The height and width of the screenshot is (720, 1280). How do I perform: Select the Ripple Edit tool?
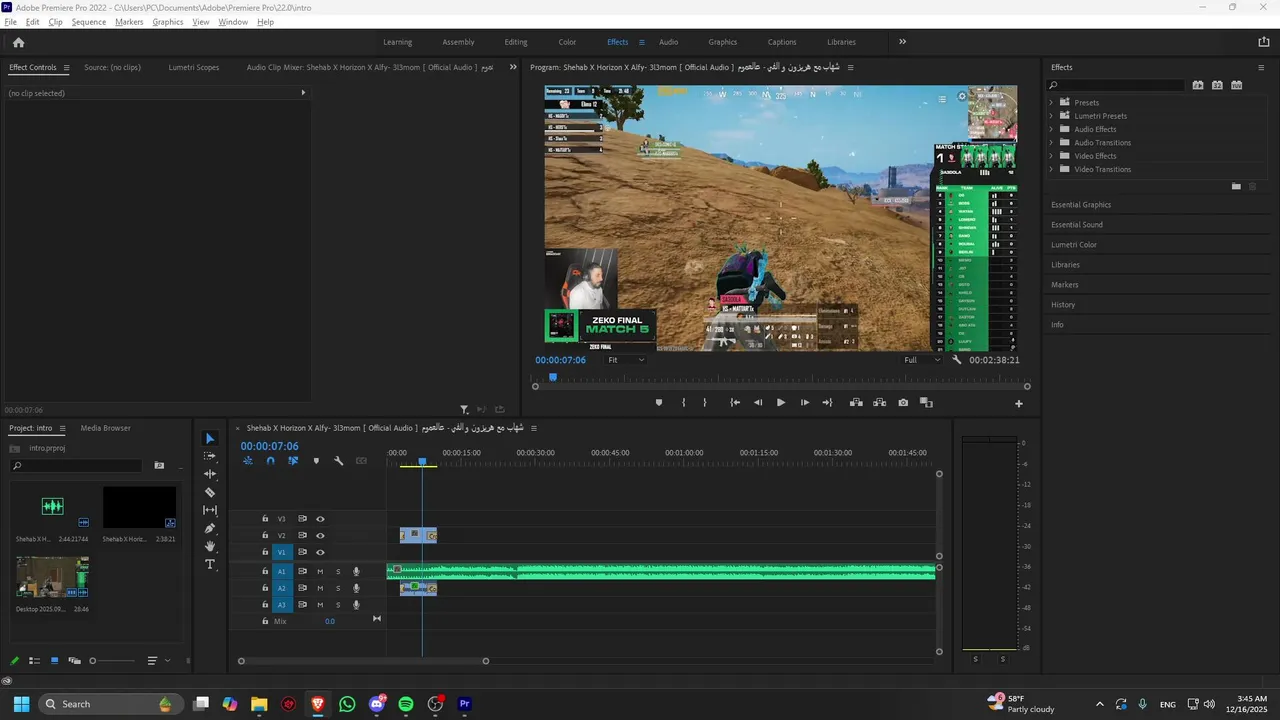pyautogui.click(x=210, y=474)
